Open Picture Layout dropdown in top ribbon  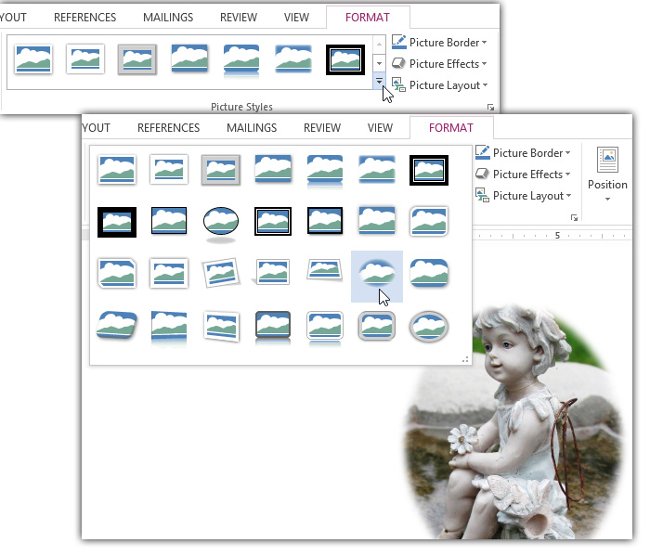[439, 85]
